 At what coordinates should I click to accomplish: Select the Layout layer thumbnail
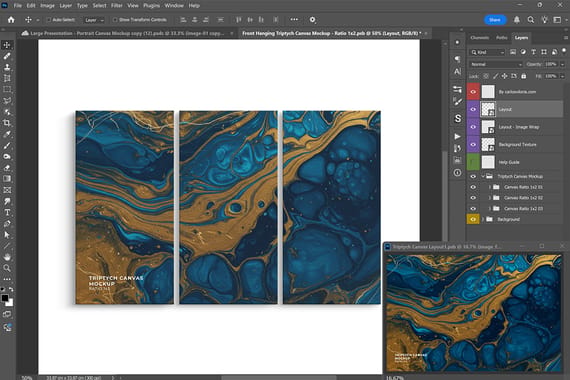488,109
